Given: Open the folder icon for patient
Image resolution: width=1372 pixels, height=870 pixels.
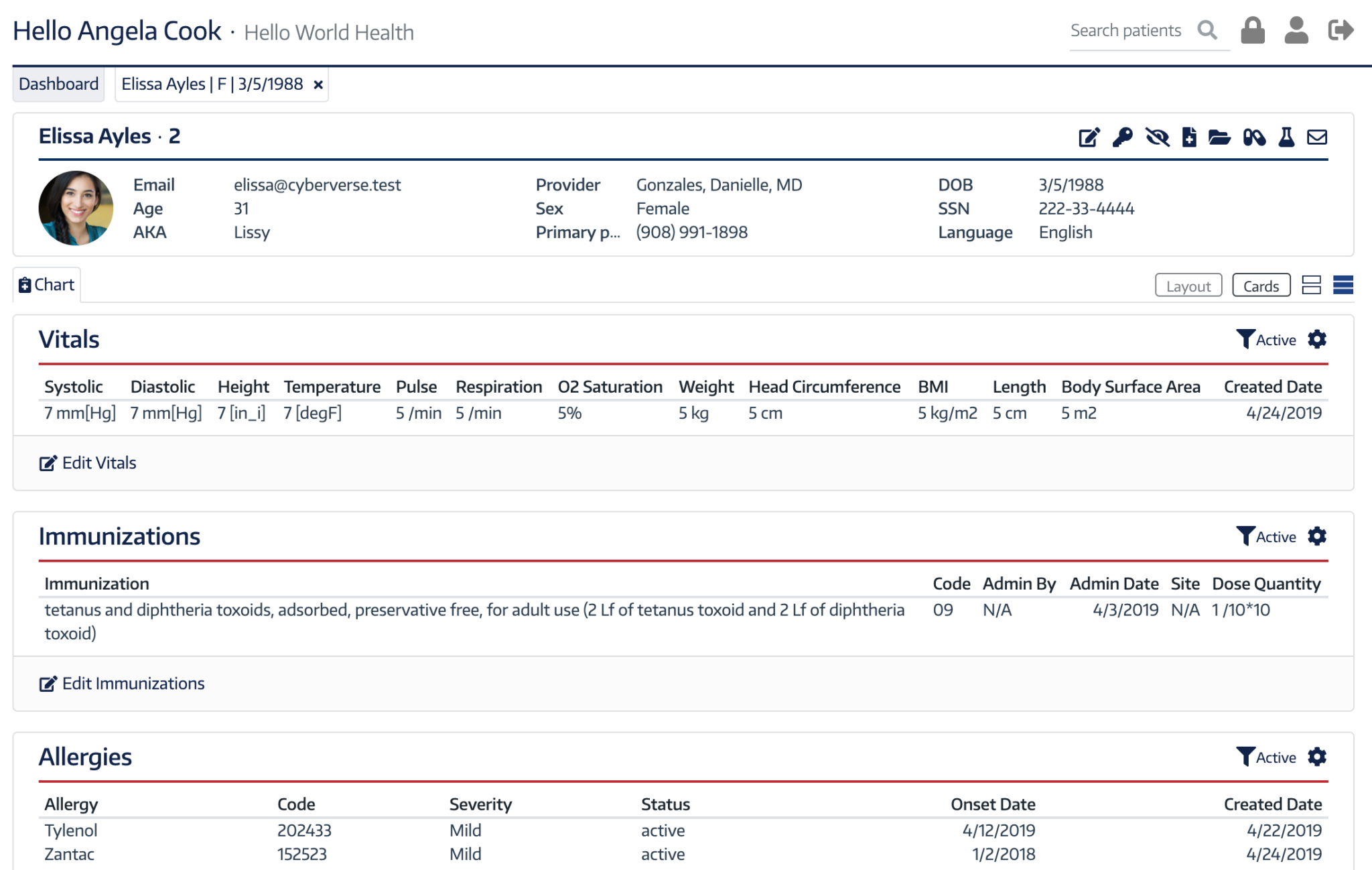Looking at the screenshot, I should (x=1219, y=137).
